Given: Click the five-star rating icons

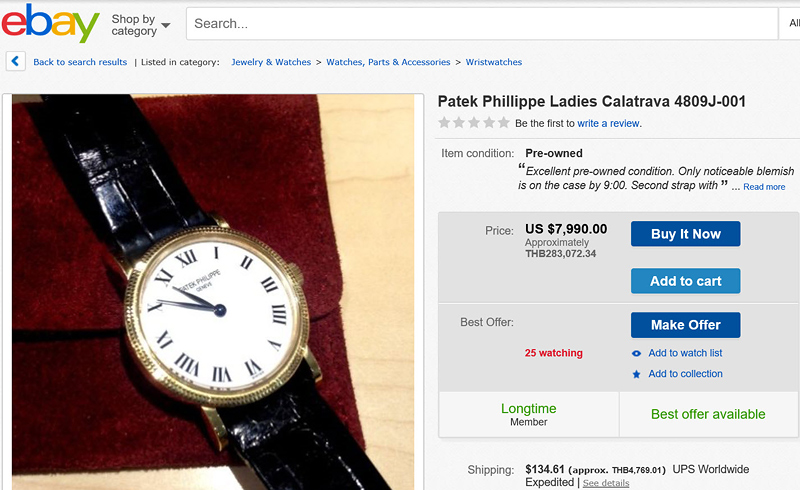Looking at the screenshot, I should (474, 123).
